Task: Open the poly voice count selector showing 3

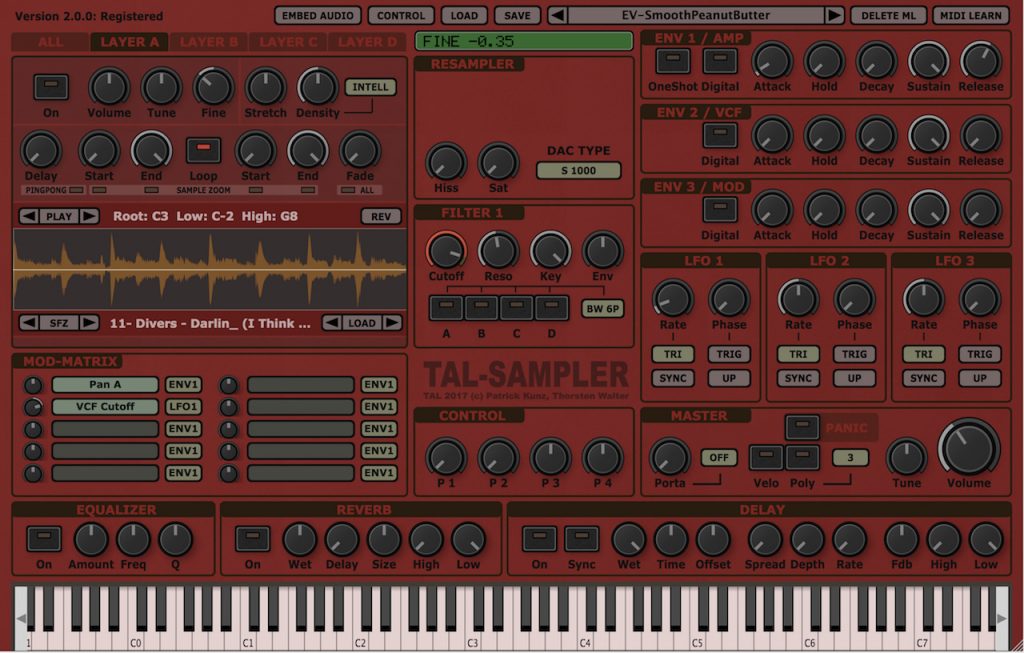Action: click(x=850, y=458)
